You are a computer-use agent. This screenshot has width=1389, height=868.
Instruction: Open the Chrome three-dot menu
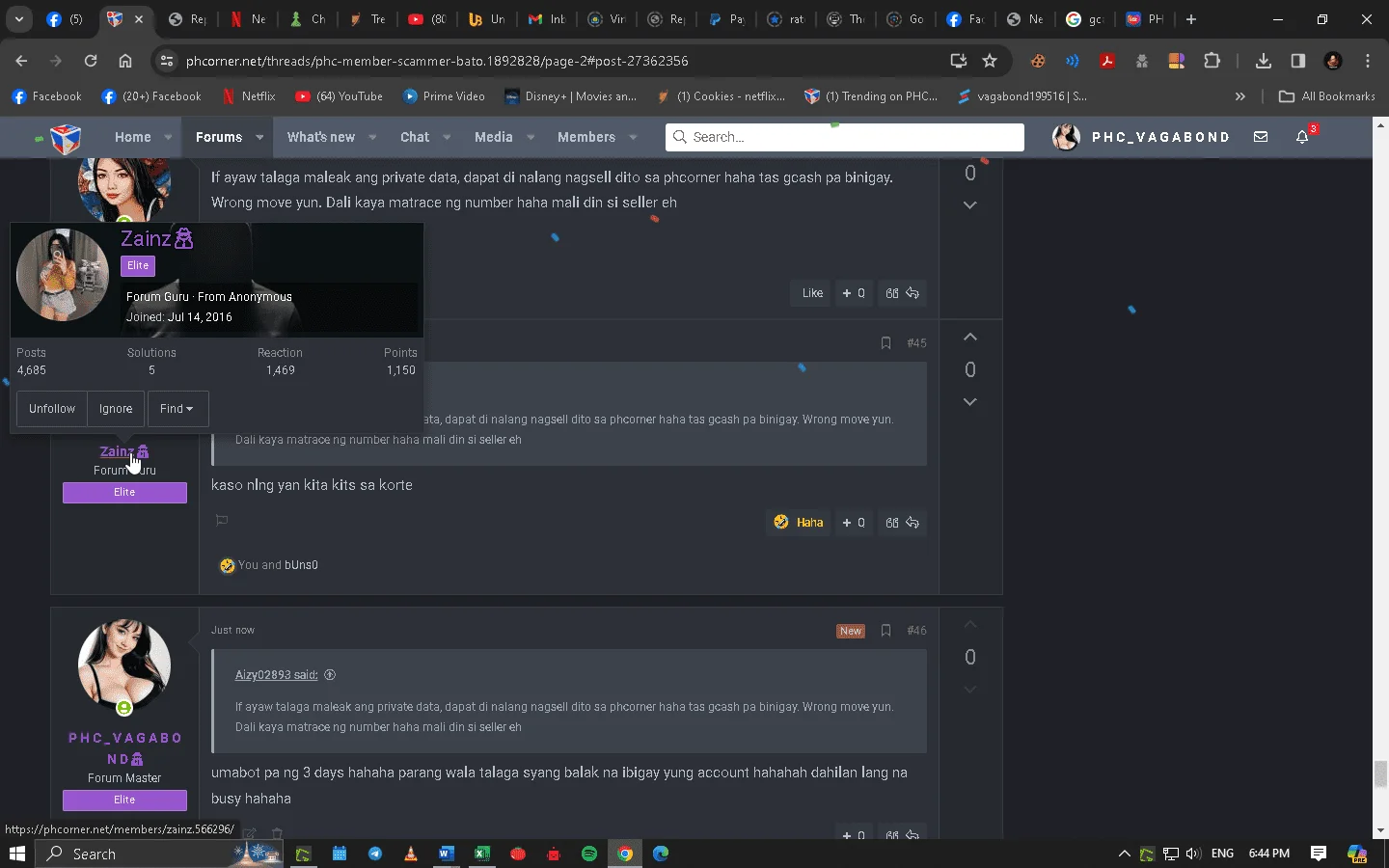tap(1368, 61)
